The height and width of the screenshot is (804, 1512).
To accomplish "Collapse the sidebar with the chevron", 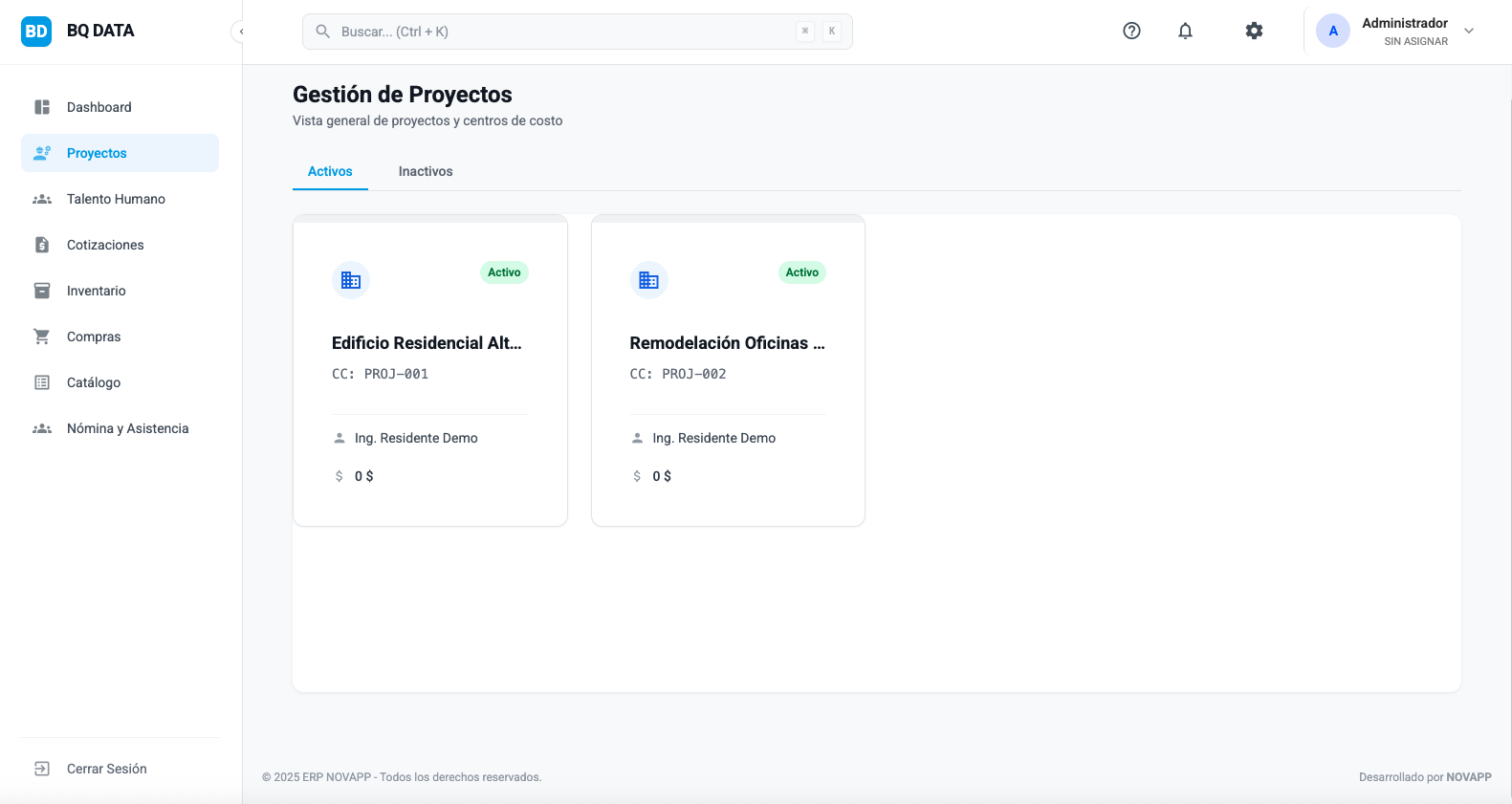I will pyautogui.click(x=240, y=32).
